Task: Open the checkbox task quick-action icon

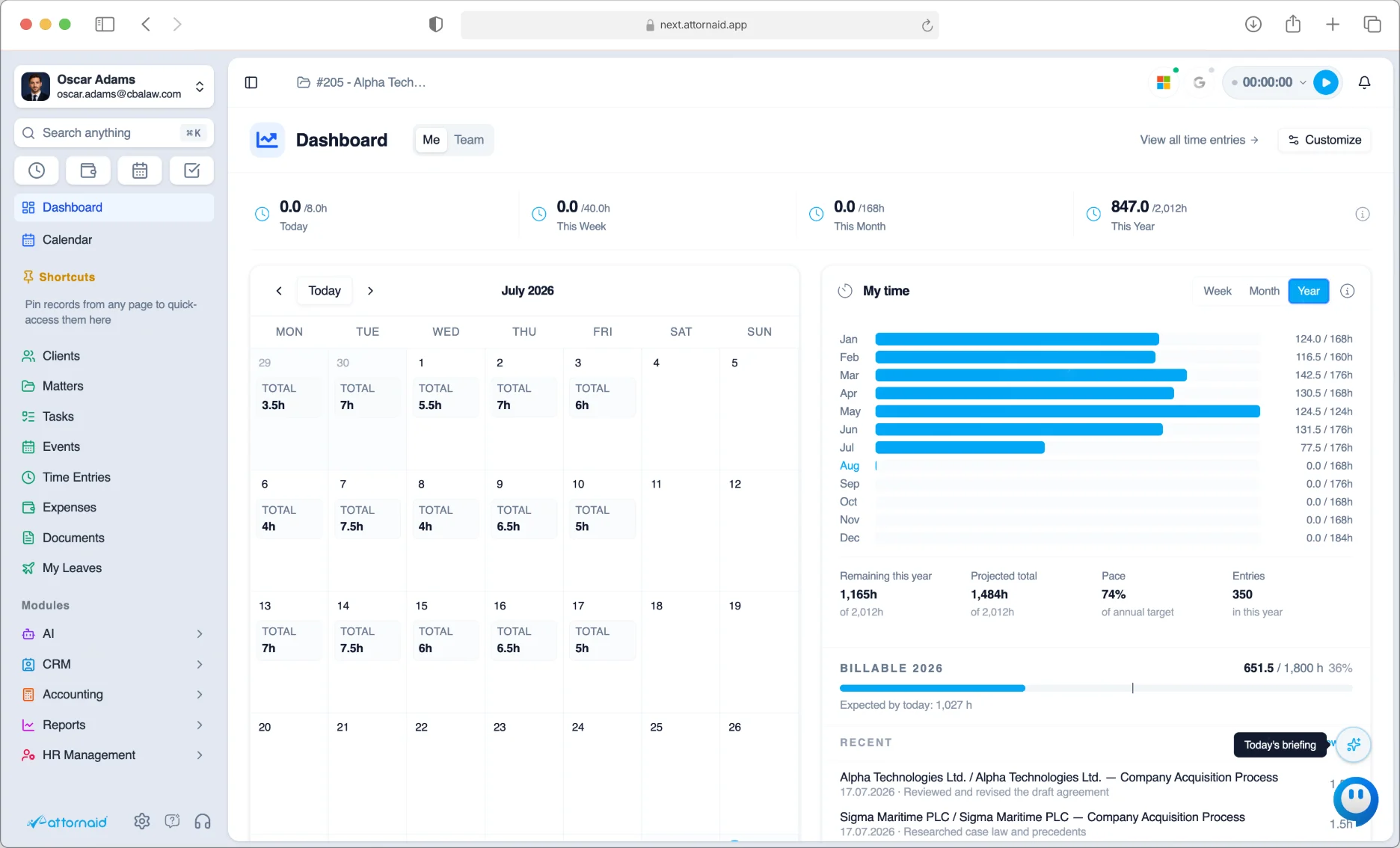Action: coord(191,170)
